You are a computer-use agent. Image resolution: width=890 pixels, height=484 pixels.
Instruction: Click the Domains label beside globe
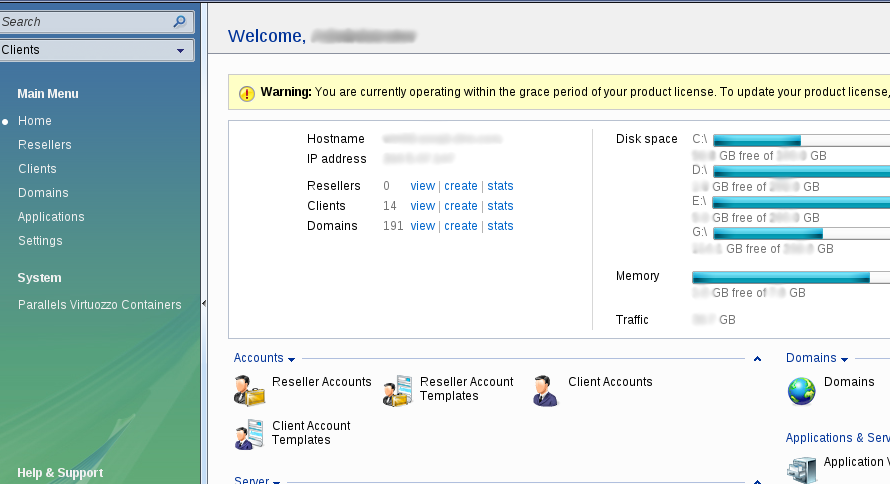[849, 382]
